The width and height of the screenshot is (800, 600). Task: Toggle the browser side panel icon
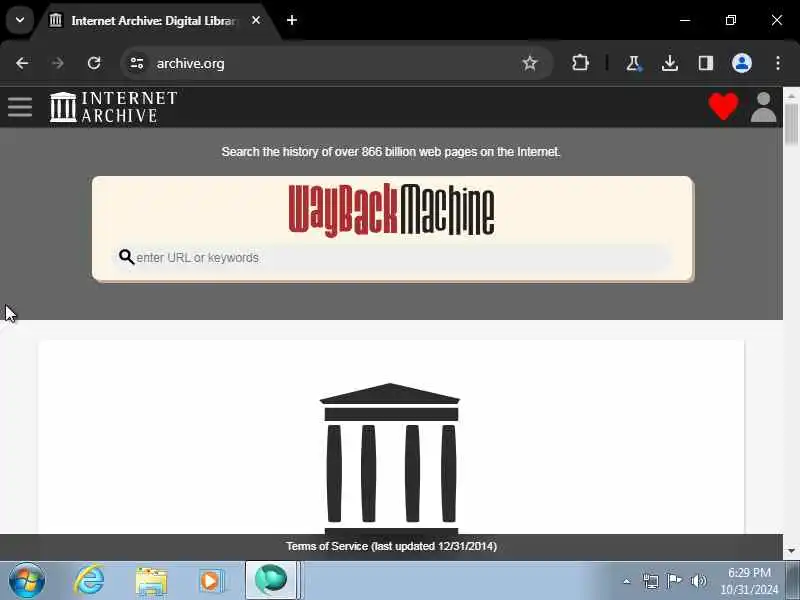[706, 63]
